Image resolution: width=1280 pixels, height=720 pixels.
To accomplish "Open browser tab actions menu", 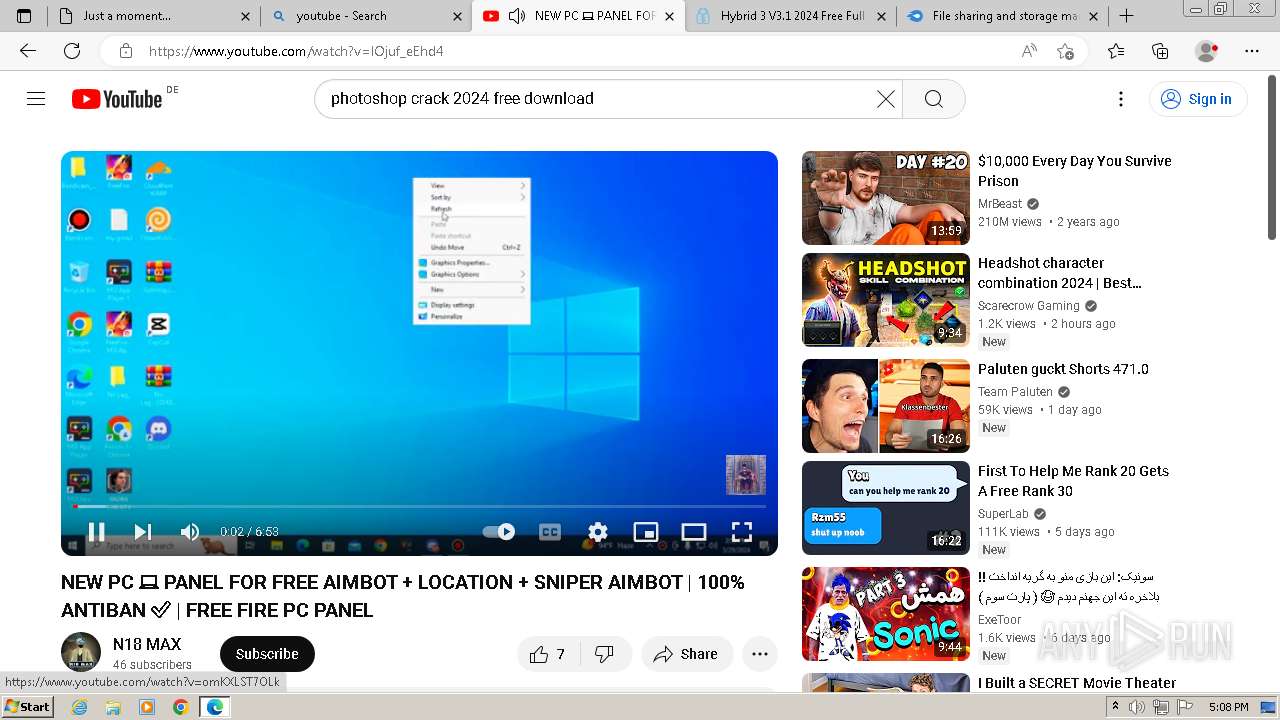I will [24, 16].
